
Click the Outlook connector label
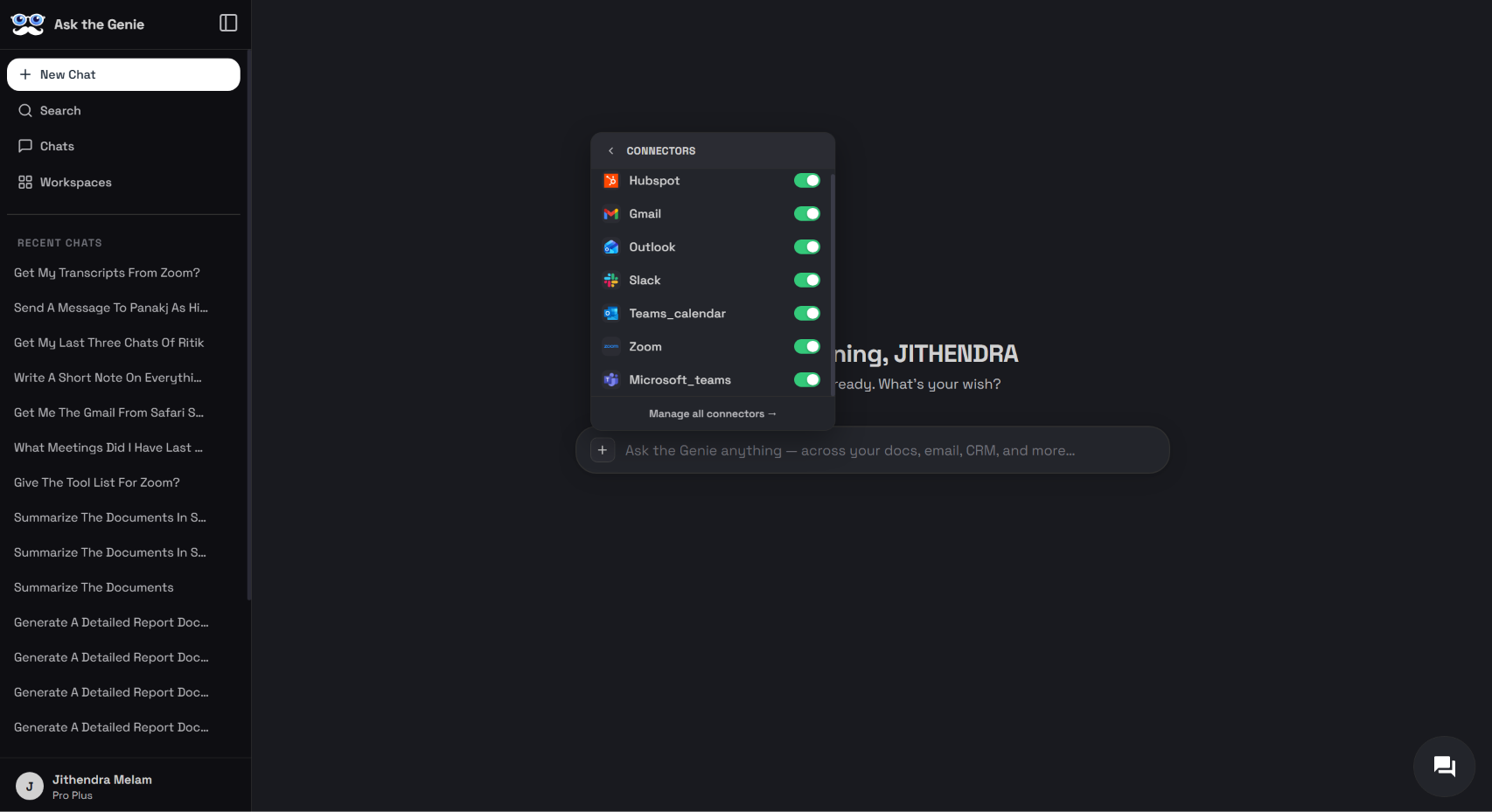pyautogui.click(x=652, y=246)
